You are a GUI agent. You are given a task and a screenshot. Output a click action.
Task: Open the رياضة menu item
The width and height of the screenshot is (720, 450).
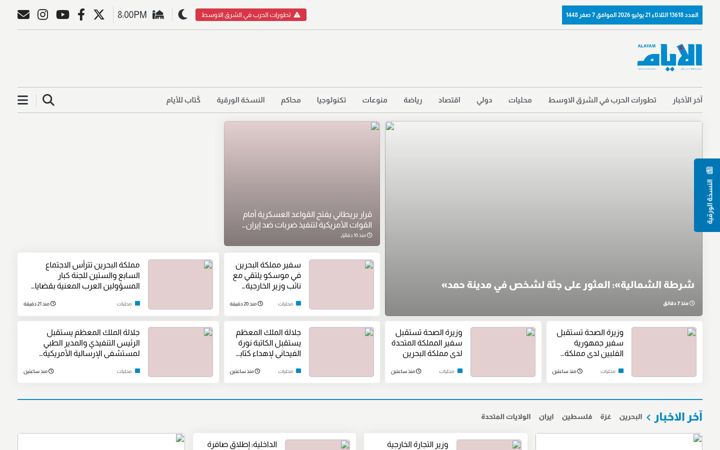point(413,100)
